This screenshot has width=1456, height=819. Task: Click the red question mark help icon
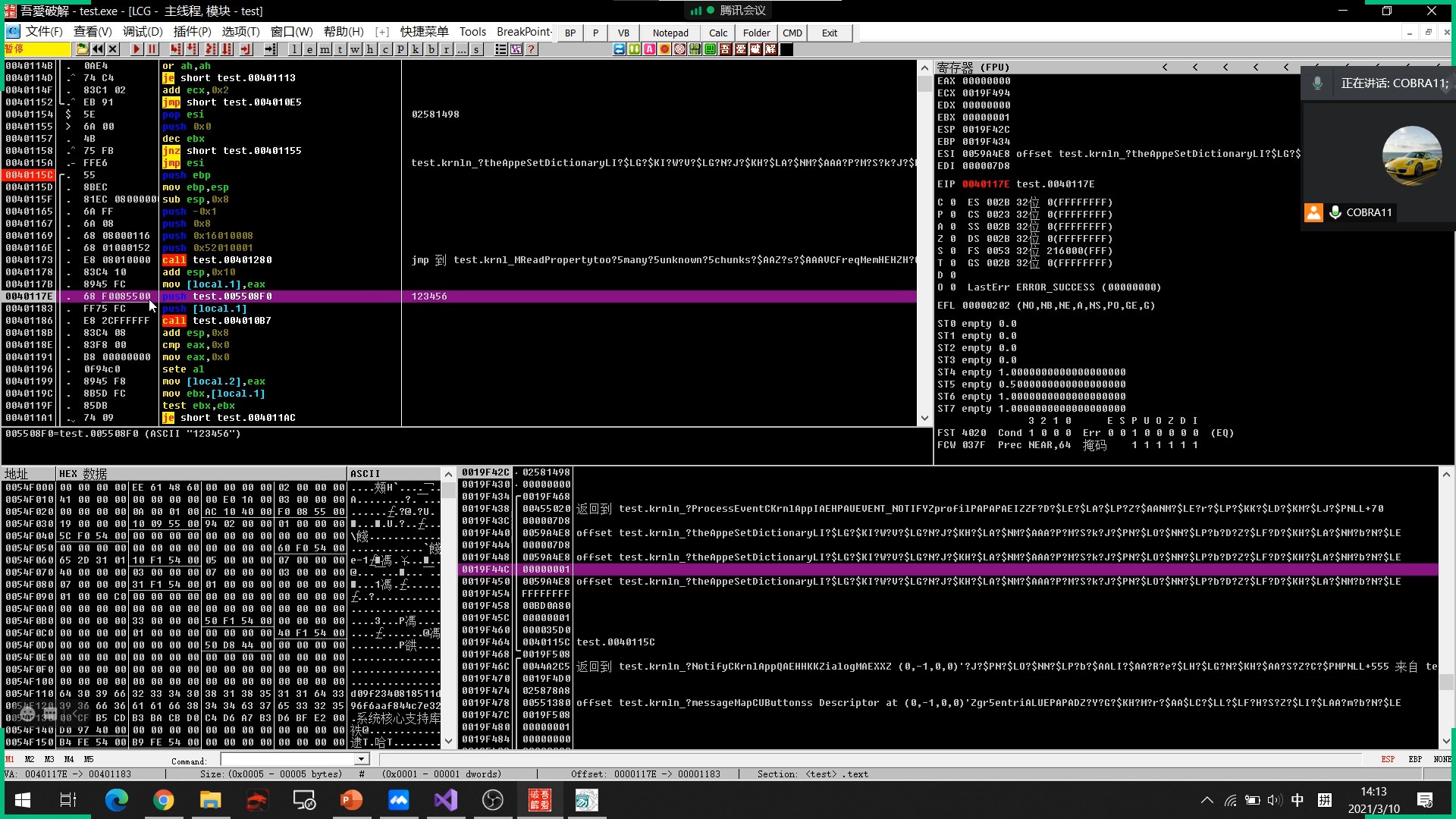click(x=532, y=49)
